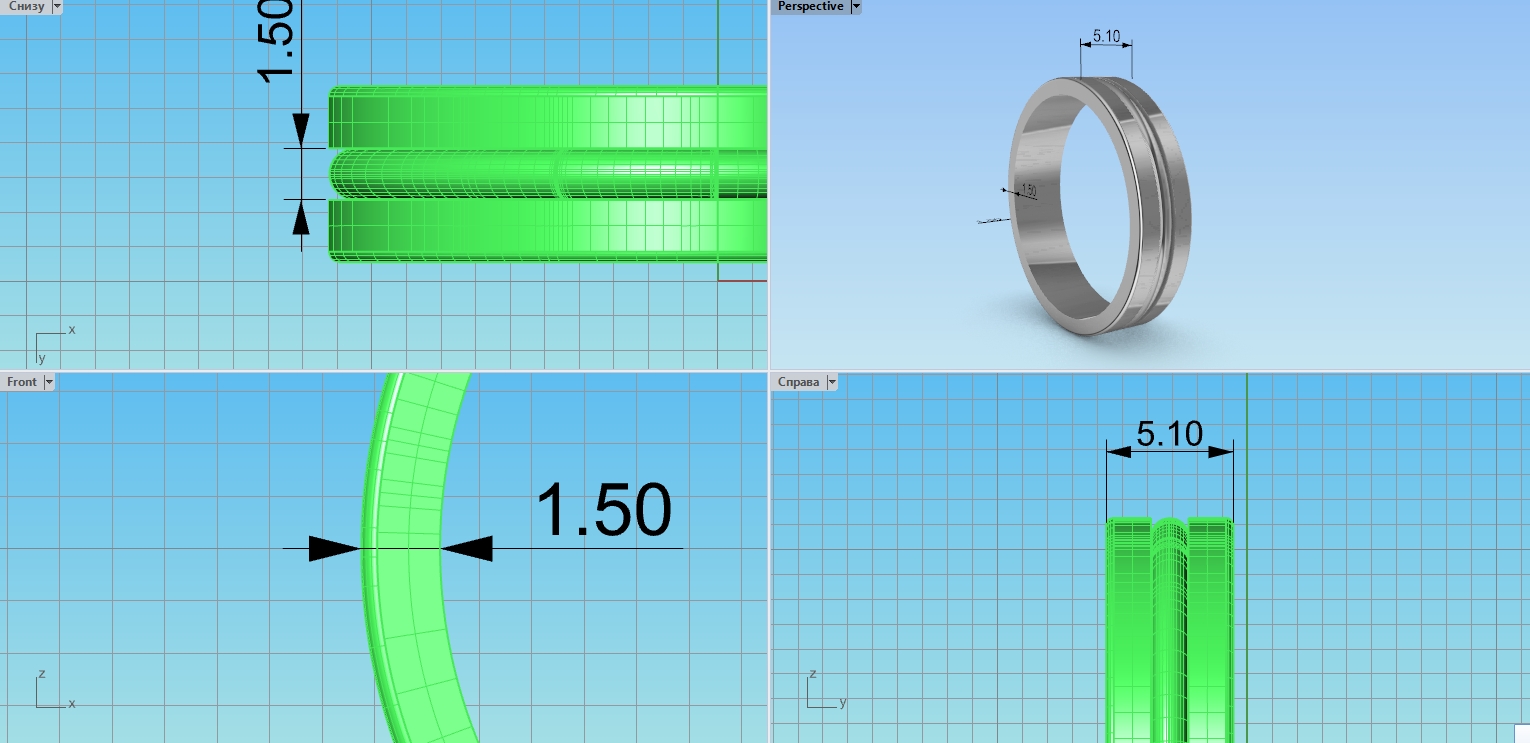1530x743 pixels.
Task: Click the XY axis icon in Снизу viewport
Action: click(x=48, y=342)
